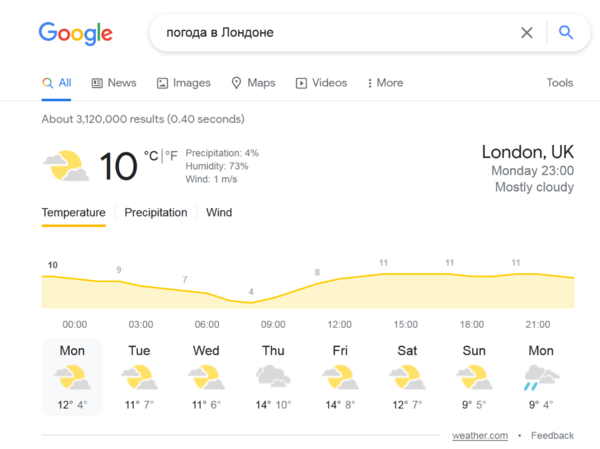The height and width of the screenshot is (449, 600).
Task: Open the weather.com source link
Action: (480, 436)
